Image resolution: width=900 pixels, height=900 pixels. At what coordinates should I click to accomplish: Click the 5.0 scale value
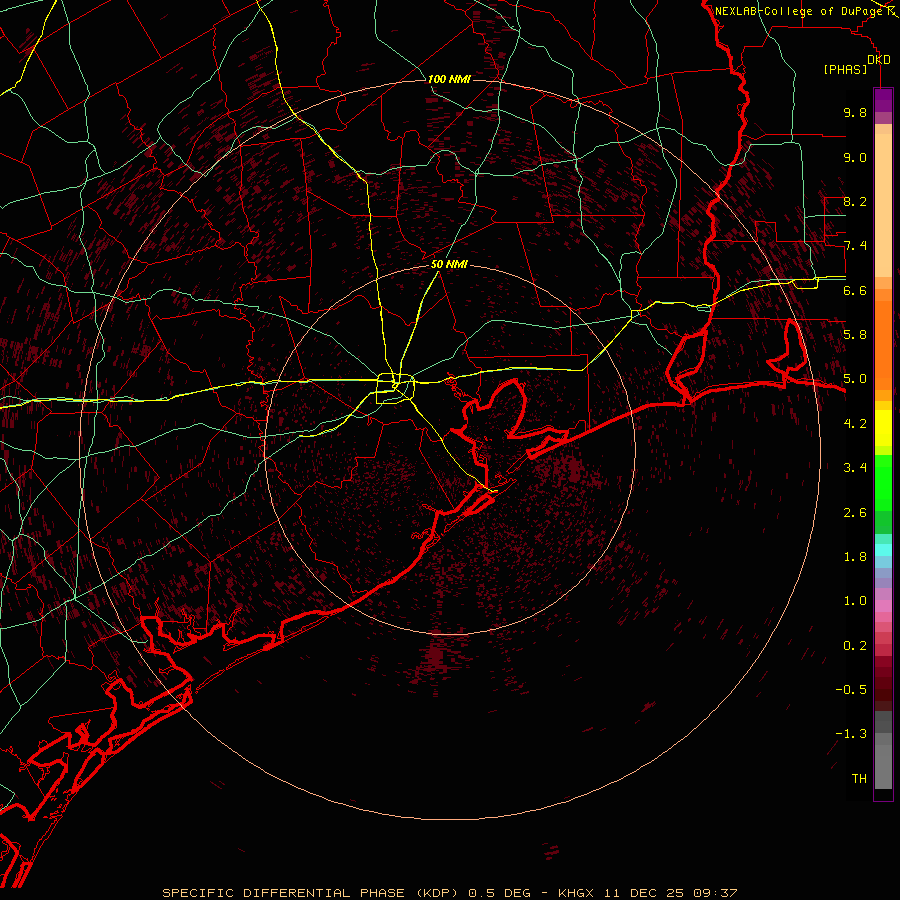855,379
